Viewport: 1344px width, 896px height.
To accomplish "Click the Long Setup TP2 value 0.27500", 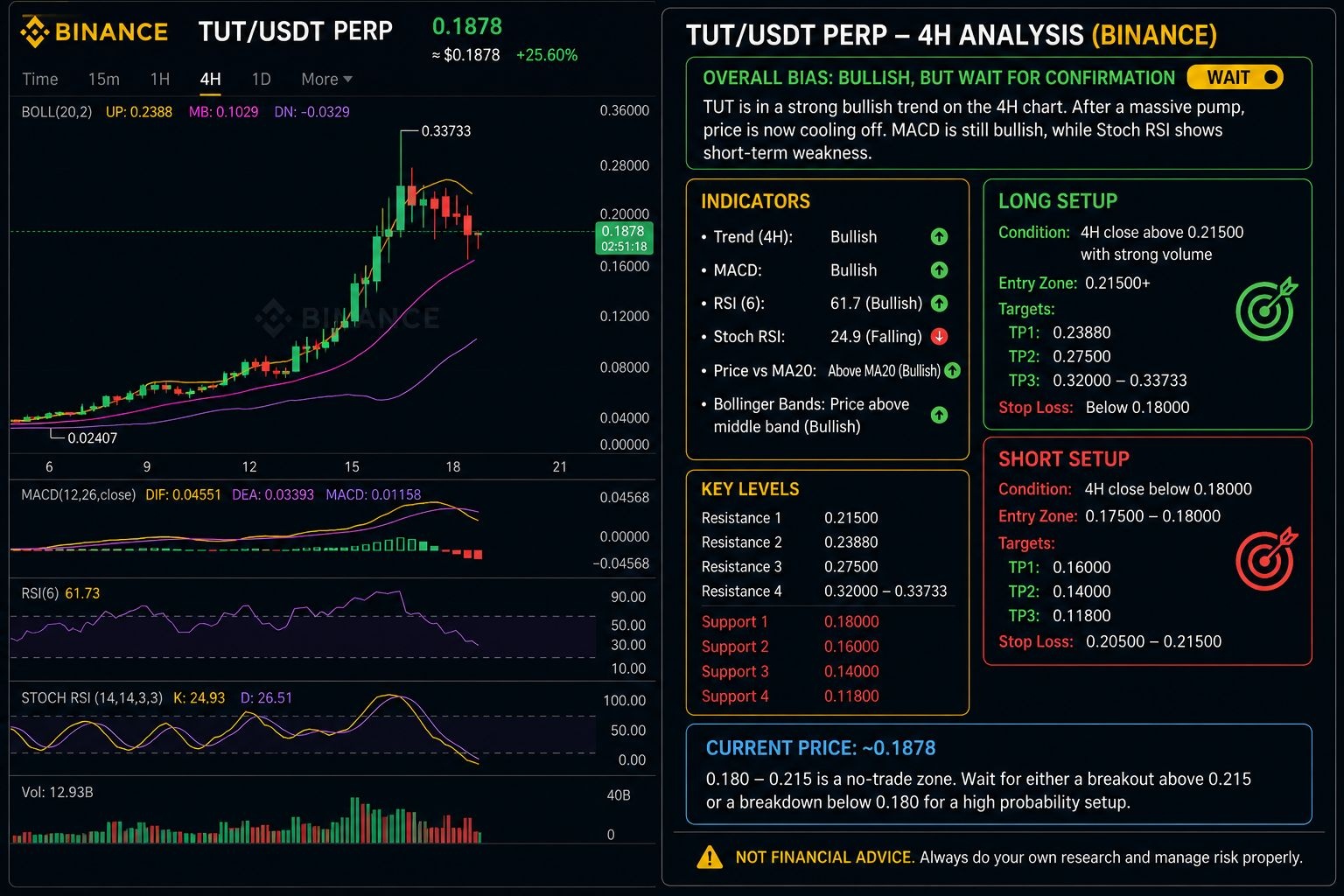I will 1081,357.
